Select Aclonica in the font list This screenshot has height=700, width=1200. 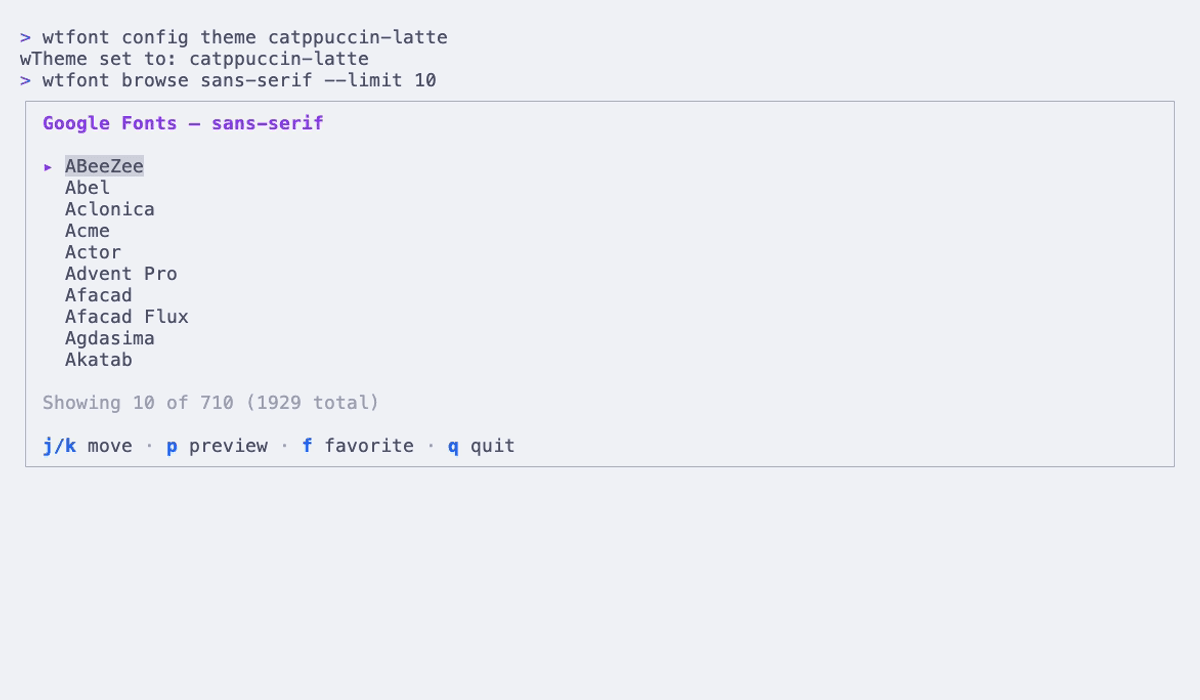click(x=110, y=209)
